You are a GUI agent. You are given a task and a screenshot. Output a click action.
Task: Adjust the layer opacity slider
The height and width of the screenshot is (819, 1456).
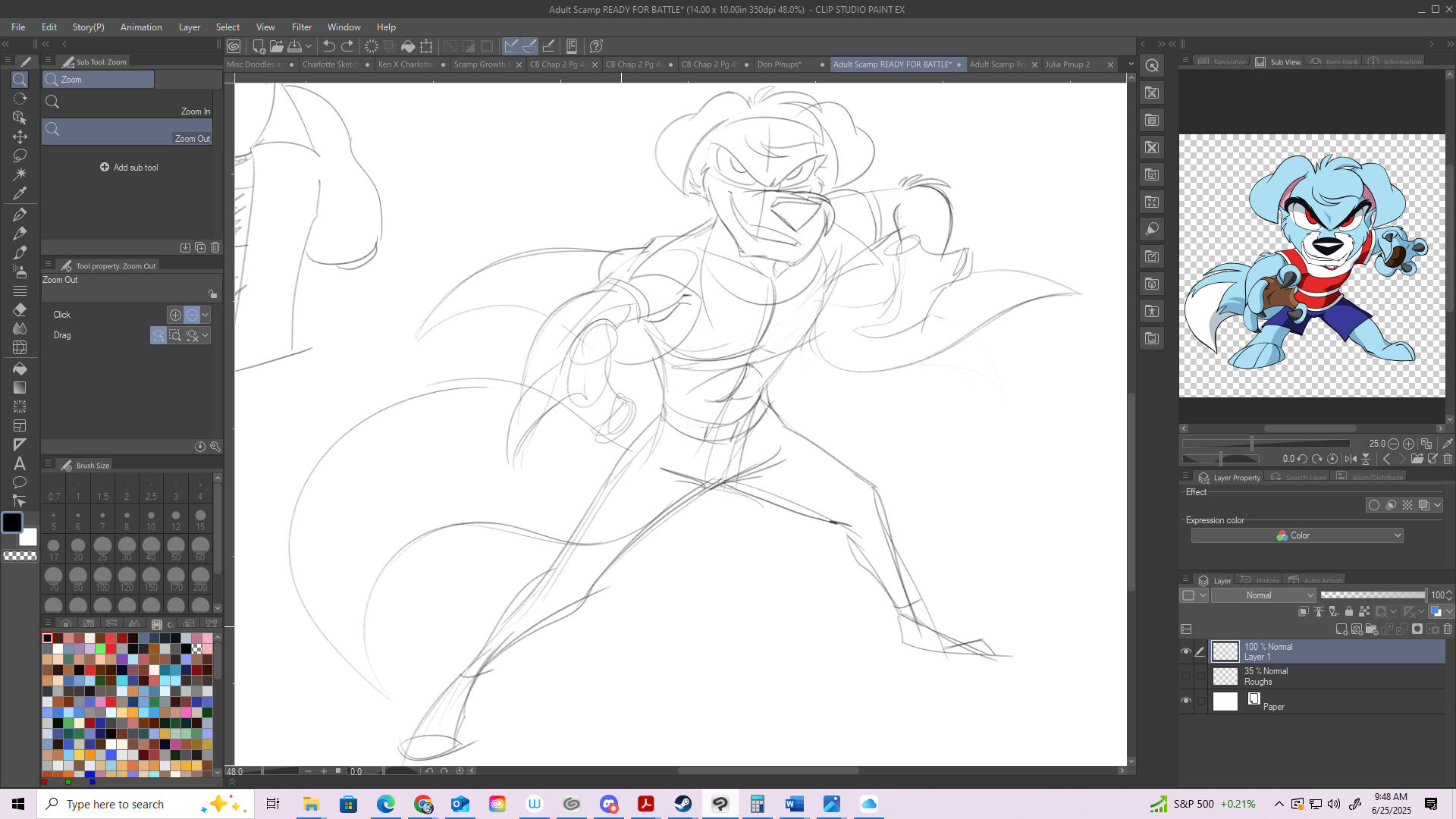click(x=1373, y=595)
